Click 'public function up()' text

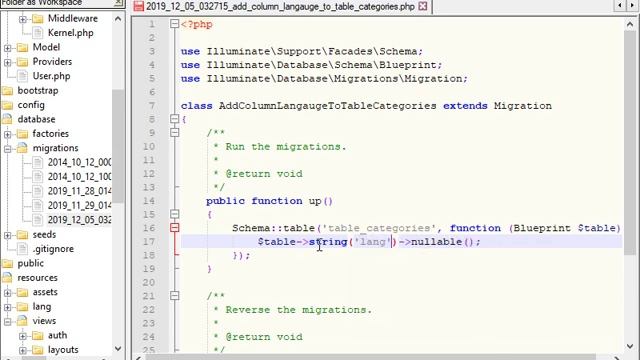(x=269, y=201)
